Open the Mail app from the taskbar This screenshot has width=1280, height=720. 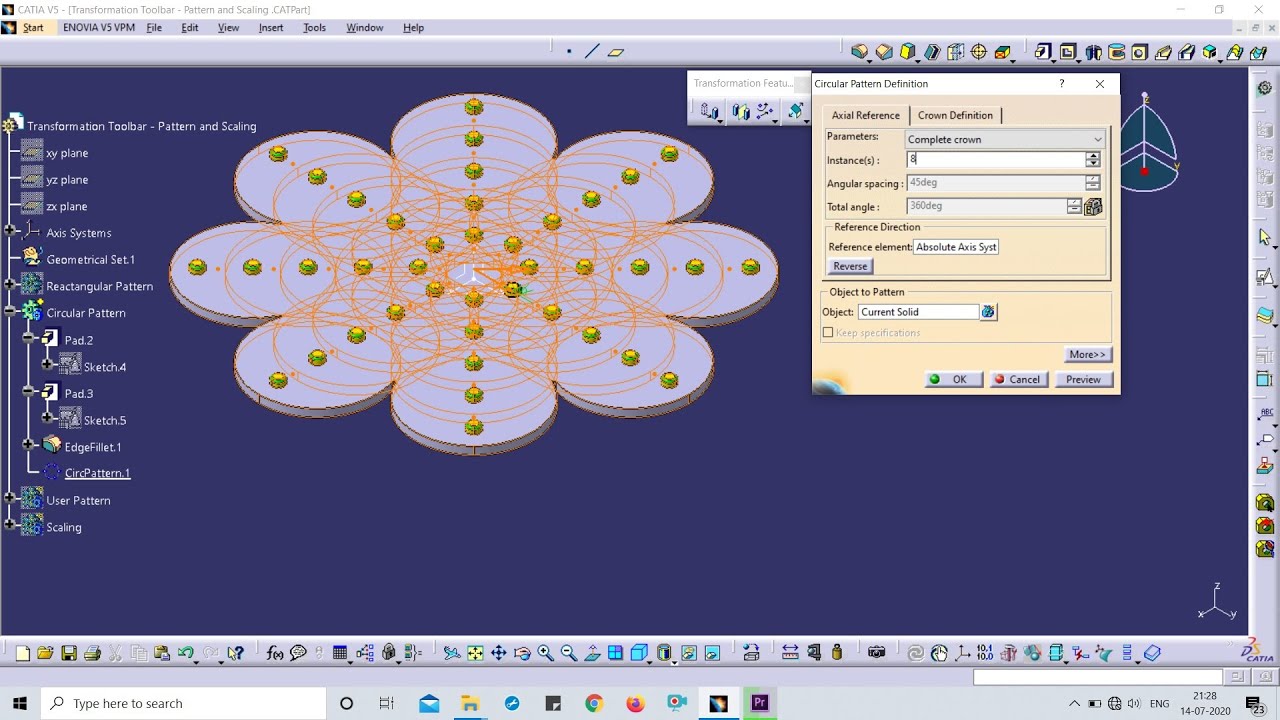click(429, 703)
